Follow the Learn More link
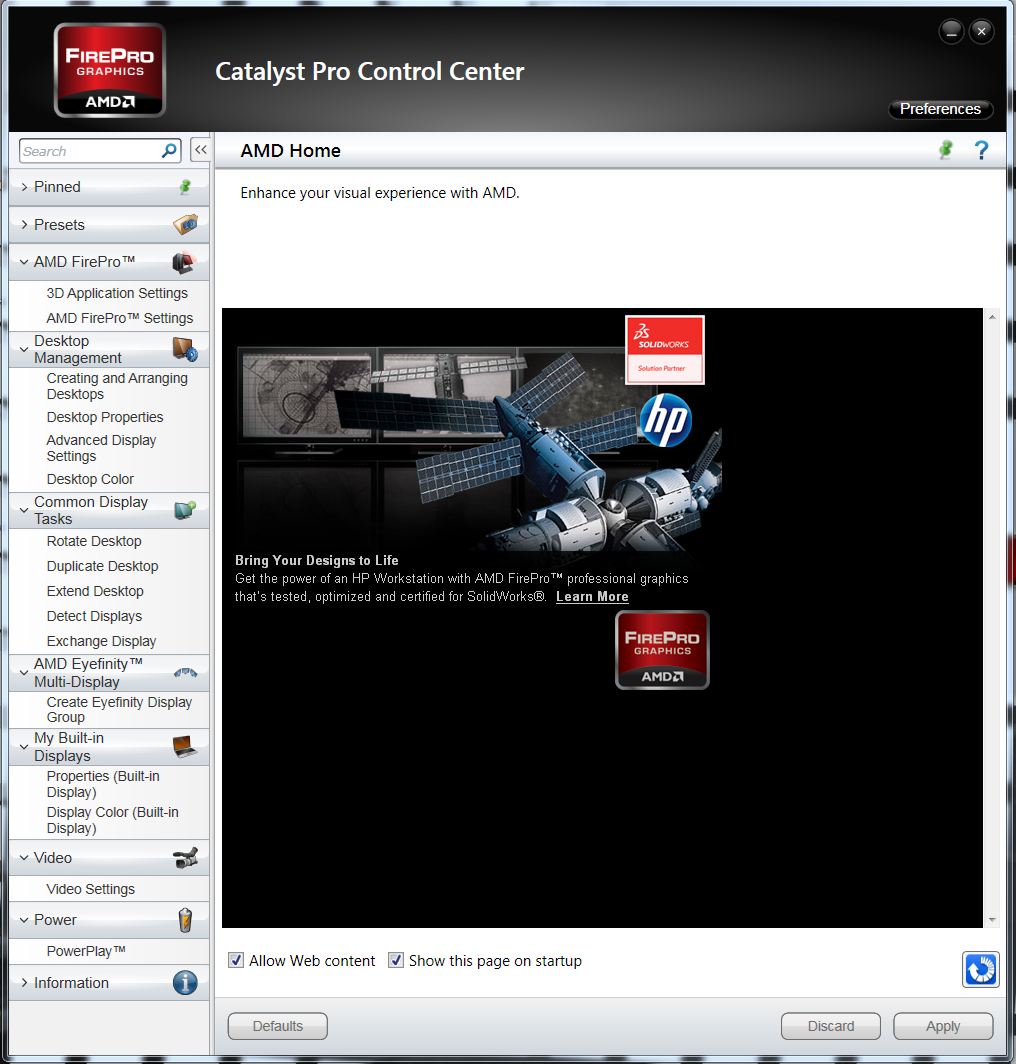This screenshot has width=1016, height=1064. coord(592,596)
